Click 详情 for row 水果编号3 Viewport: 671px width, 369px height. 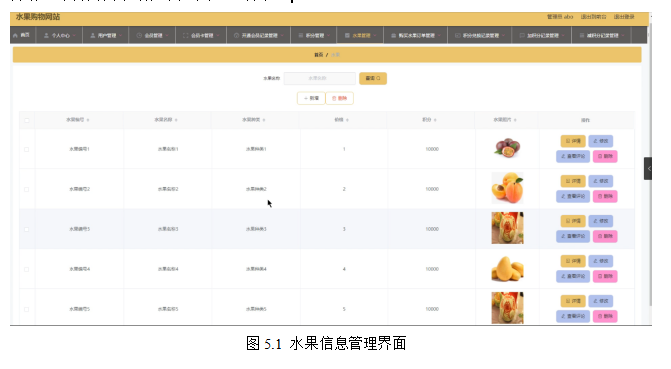tap(573, 221)
